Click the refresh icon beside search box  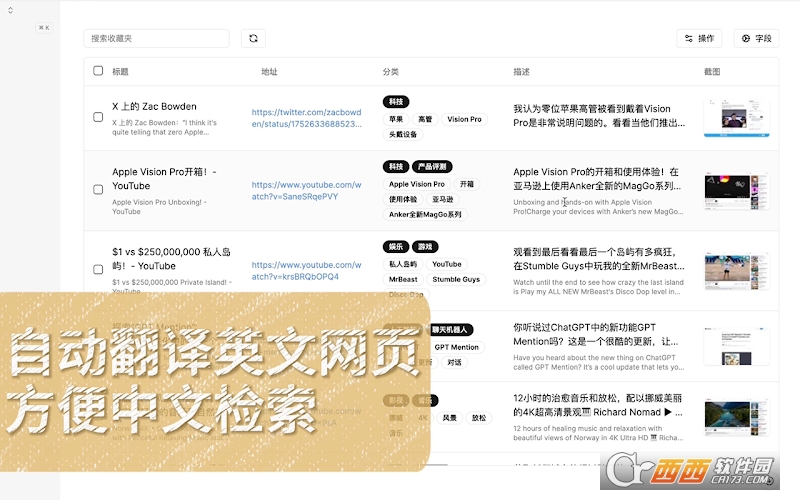[x=253, y=38]
